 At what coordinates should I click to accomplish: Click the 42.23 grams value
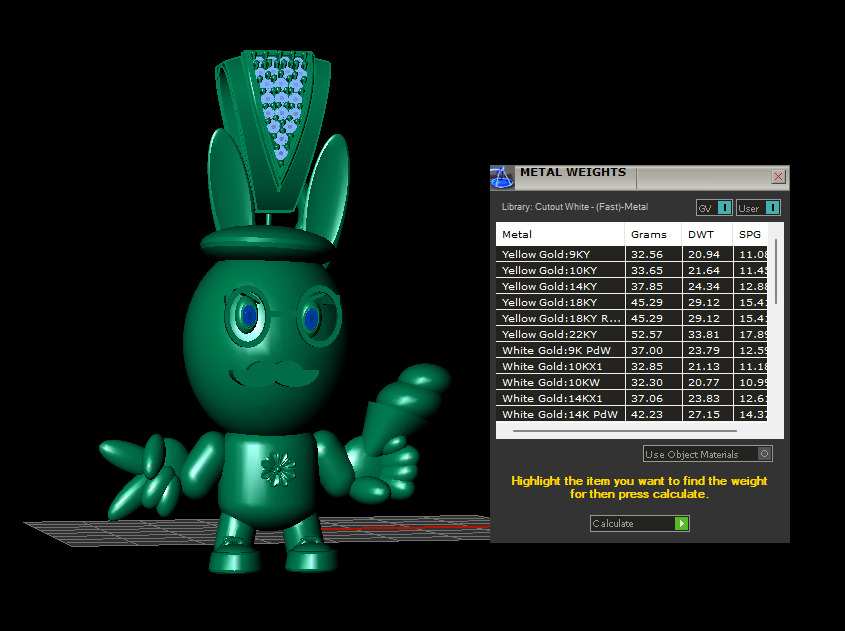(x=647, y=414)
